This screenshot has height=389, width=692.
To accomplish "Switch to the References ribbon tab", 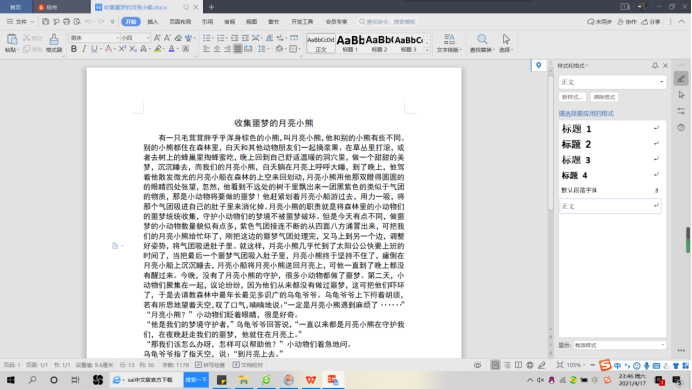I will [x=207, y=22].
